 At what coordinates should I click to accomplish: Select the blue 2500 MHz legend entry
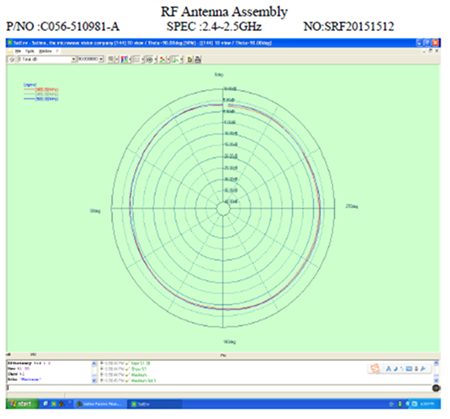41,99
